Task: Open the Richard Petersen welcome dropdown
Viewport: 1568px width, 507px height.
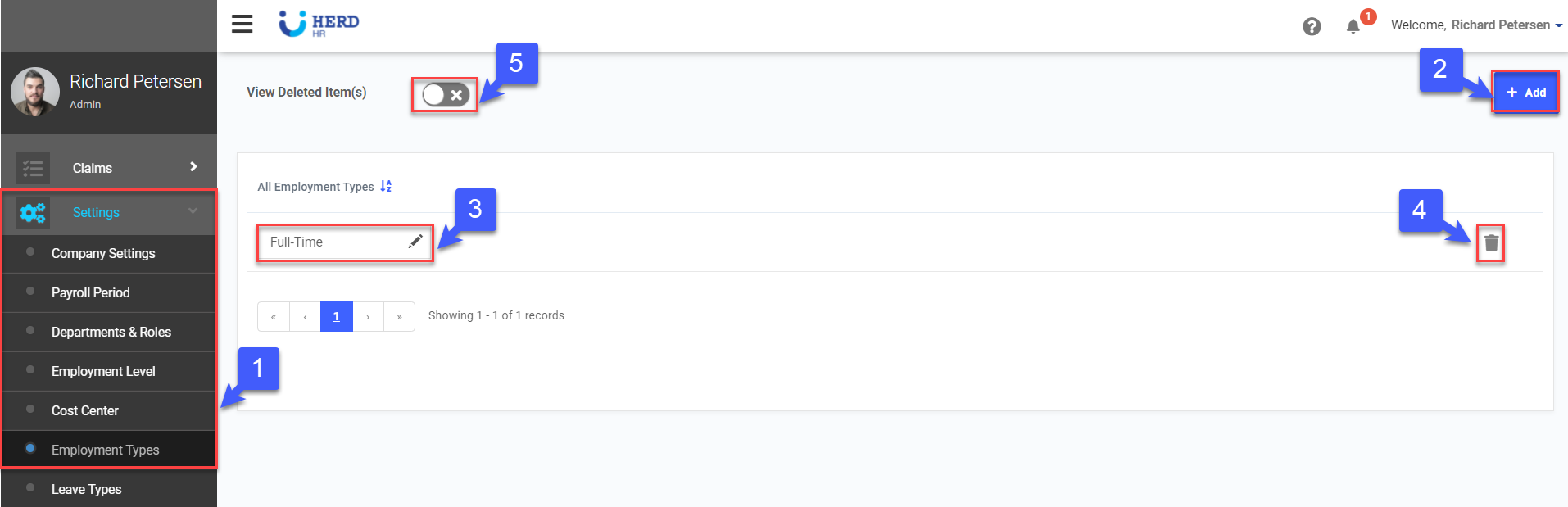Action: point(1476,25)
